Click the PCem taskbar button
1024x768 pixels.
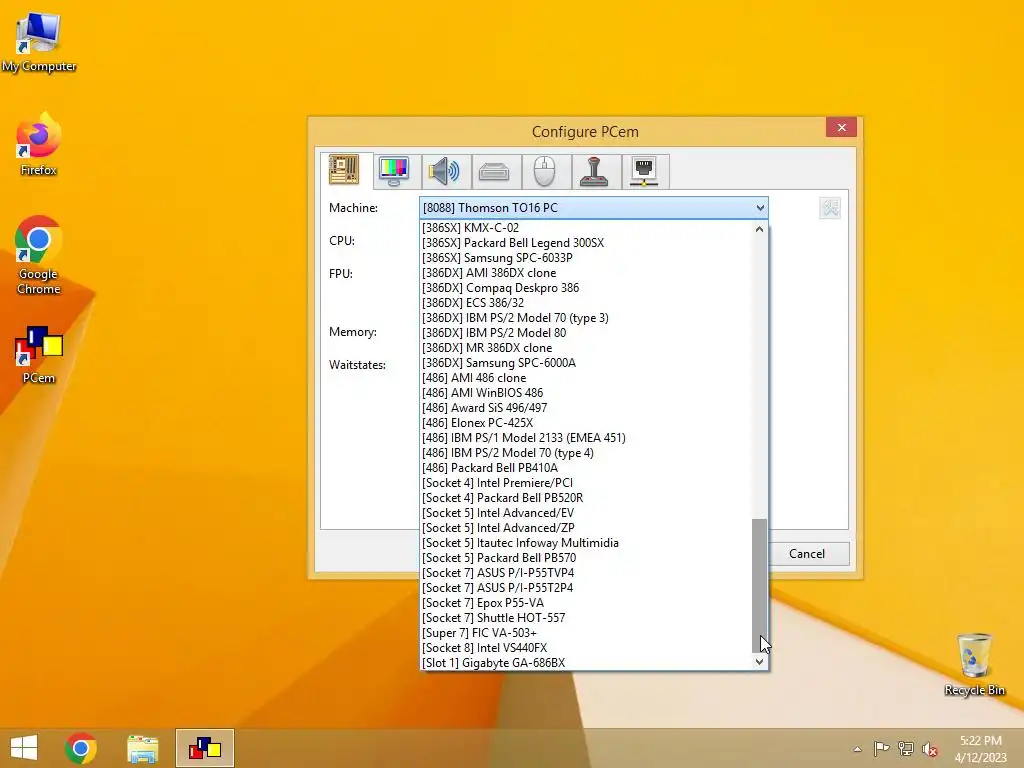(205, 748)
